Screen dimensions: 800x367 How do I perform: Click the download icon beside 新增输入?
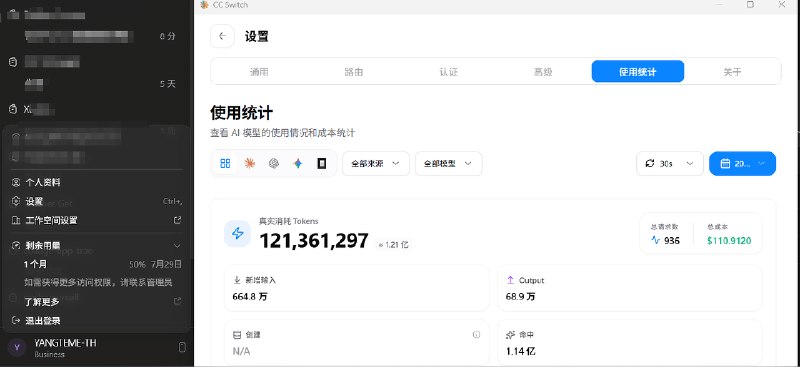237,280
